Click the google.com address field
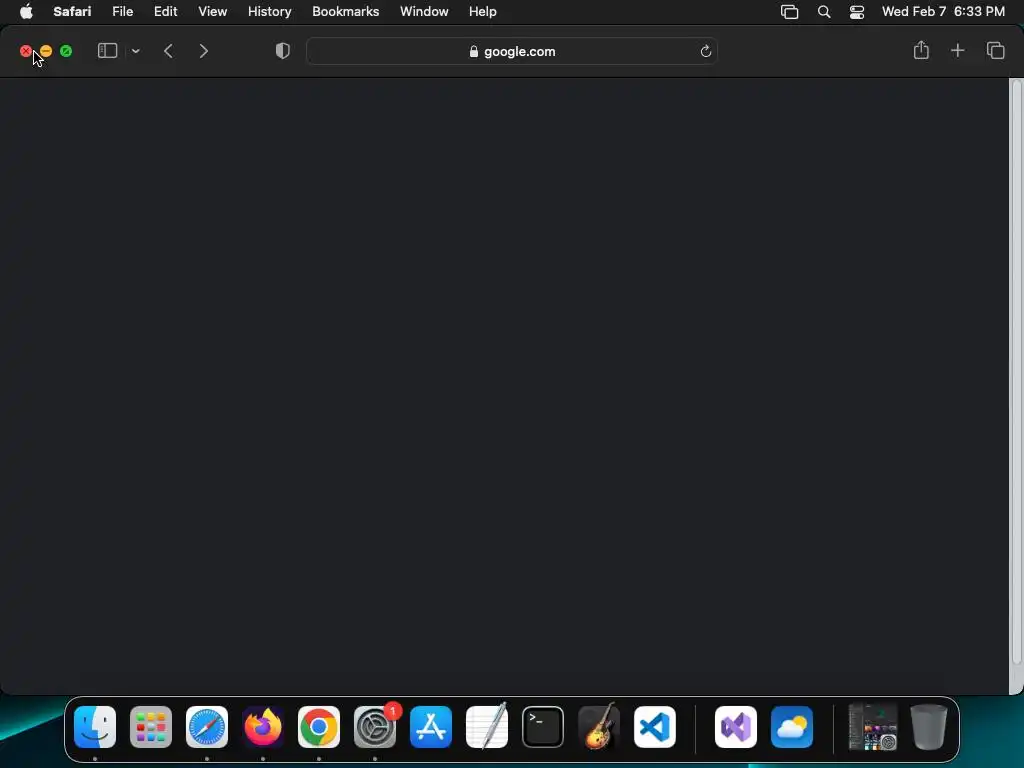Viewport: 1024px width, 768px height. (512, 51)
